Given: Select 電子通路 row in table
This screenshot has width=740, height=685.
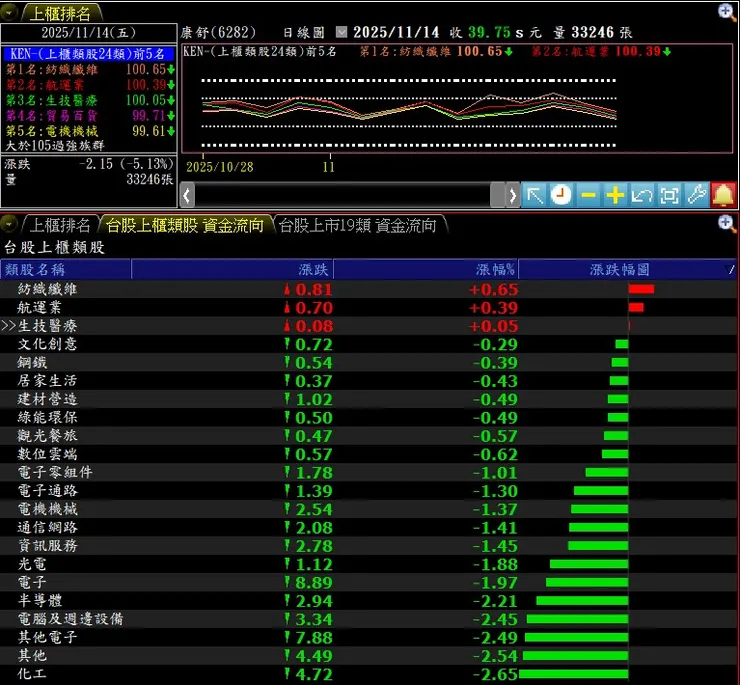Looking at the screenshot, I should pyautogui.click(x=368, y=491).
